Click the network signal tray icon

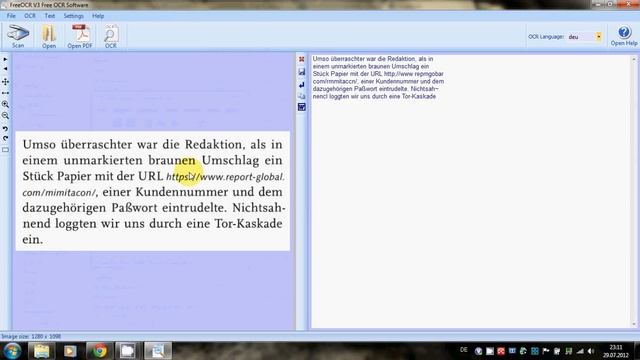pyautogui.click(x=580, y=351)
